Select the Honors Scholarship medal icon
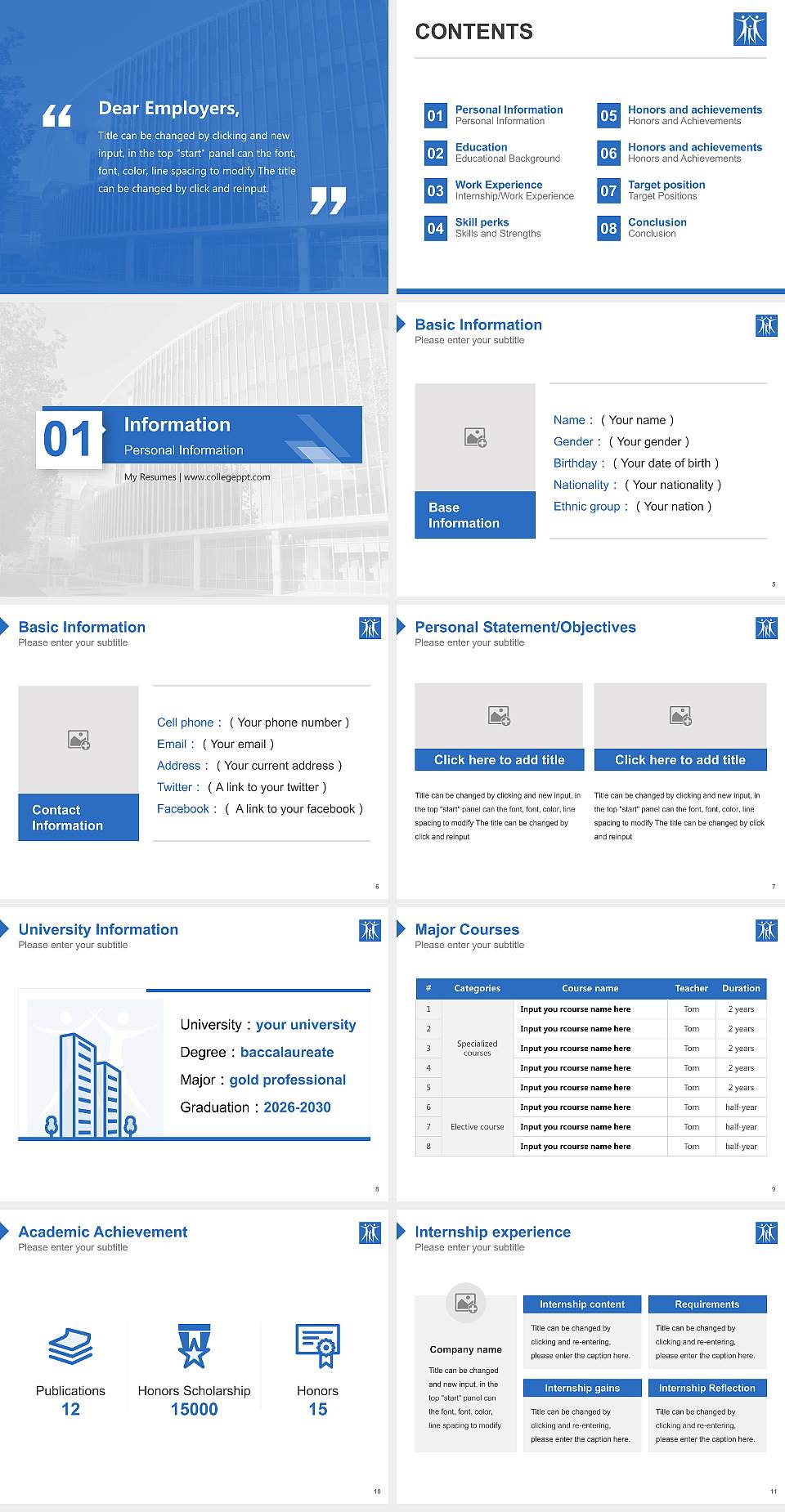The height and width of the screenshot is (1512, 785). click(194, 1346)
